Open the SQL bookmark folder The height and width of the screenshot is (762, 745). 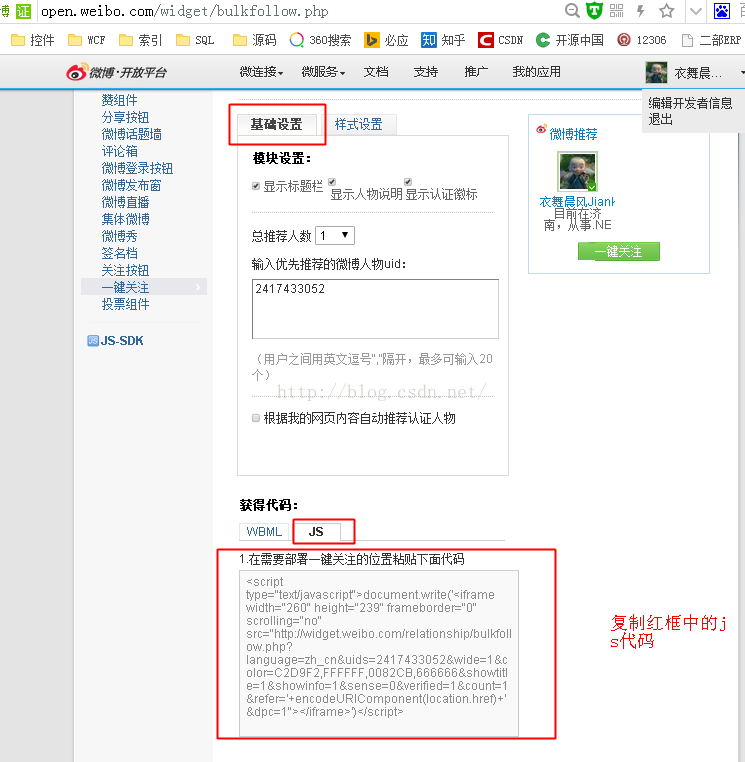click(x=195, y=40)
